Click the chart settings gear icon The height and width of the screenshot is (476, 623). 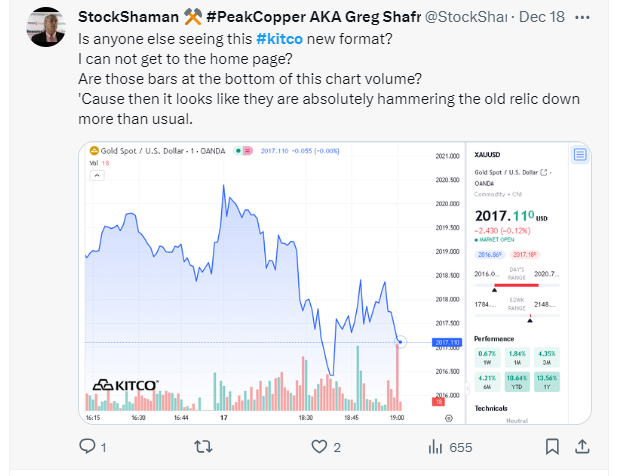(x=447, y=415)
